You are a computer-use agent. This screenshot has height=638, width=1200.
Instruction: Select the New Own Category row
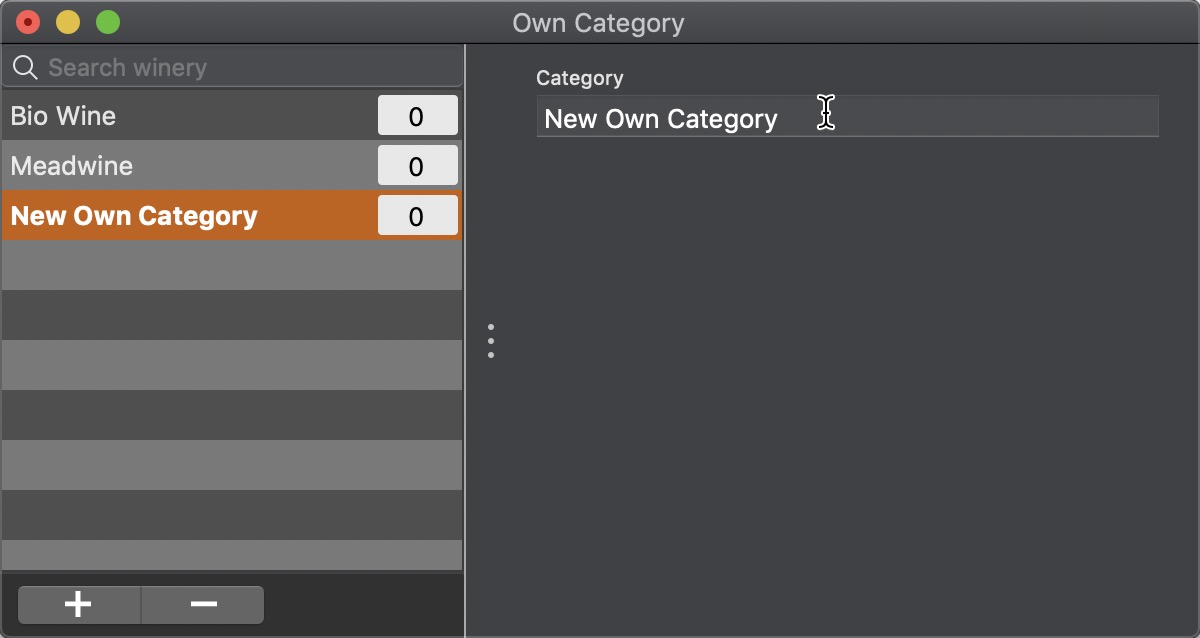(x=232, y=216)
